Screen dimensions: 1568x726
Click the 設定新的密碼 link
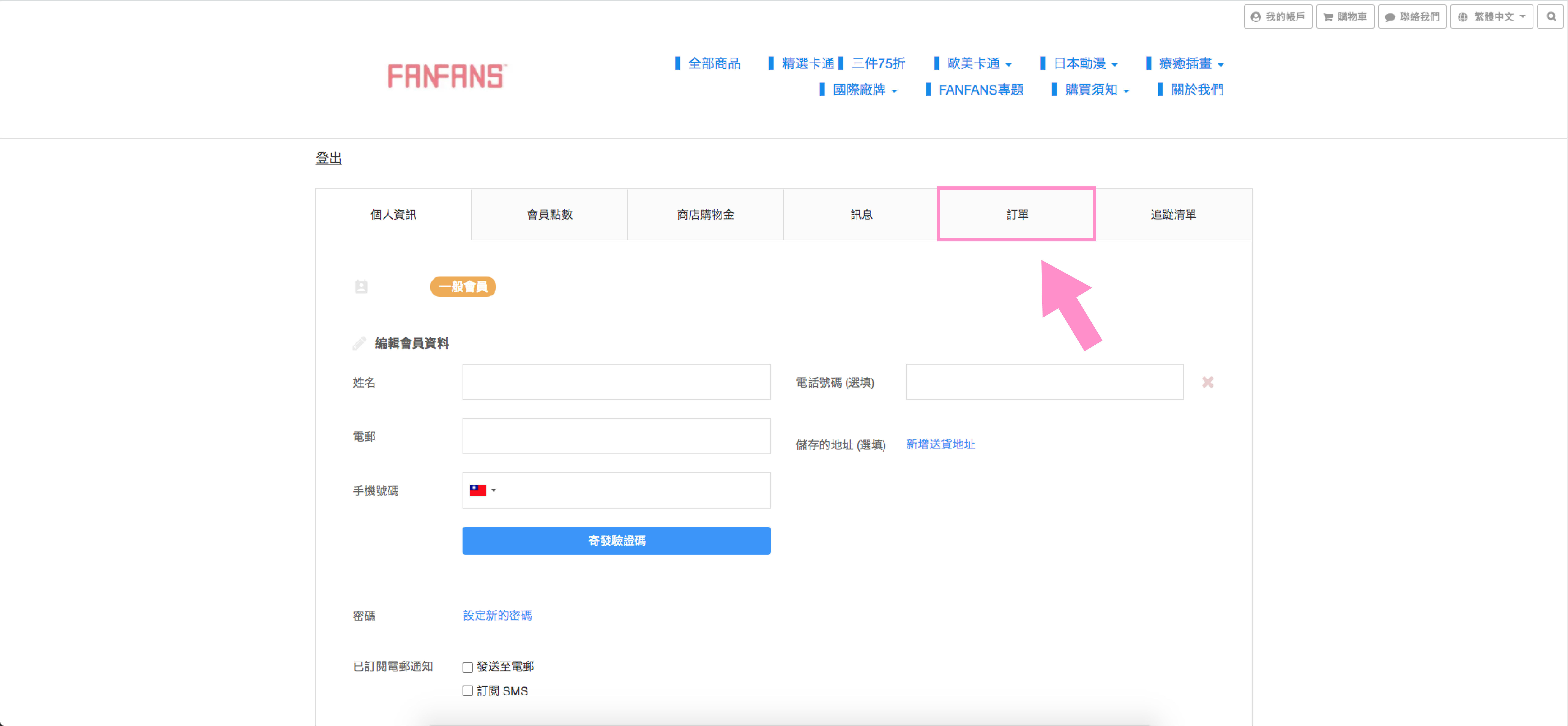click(497, 615)
